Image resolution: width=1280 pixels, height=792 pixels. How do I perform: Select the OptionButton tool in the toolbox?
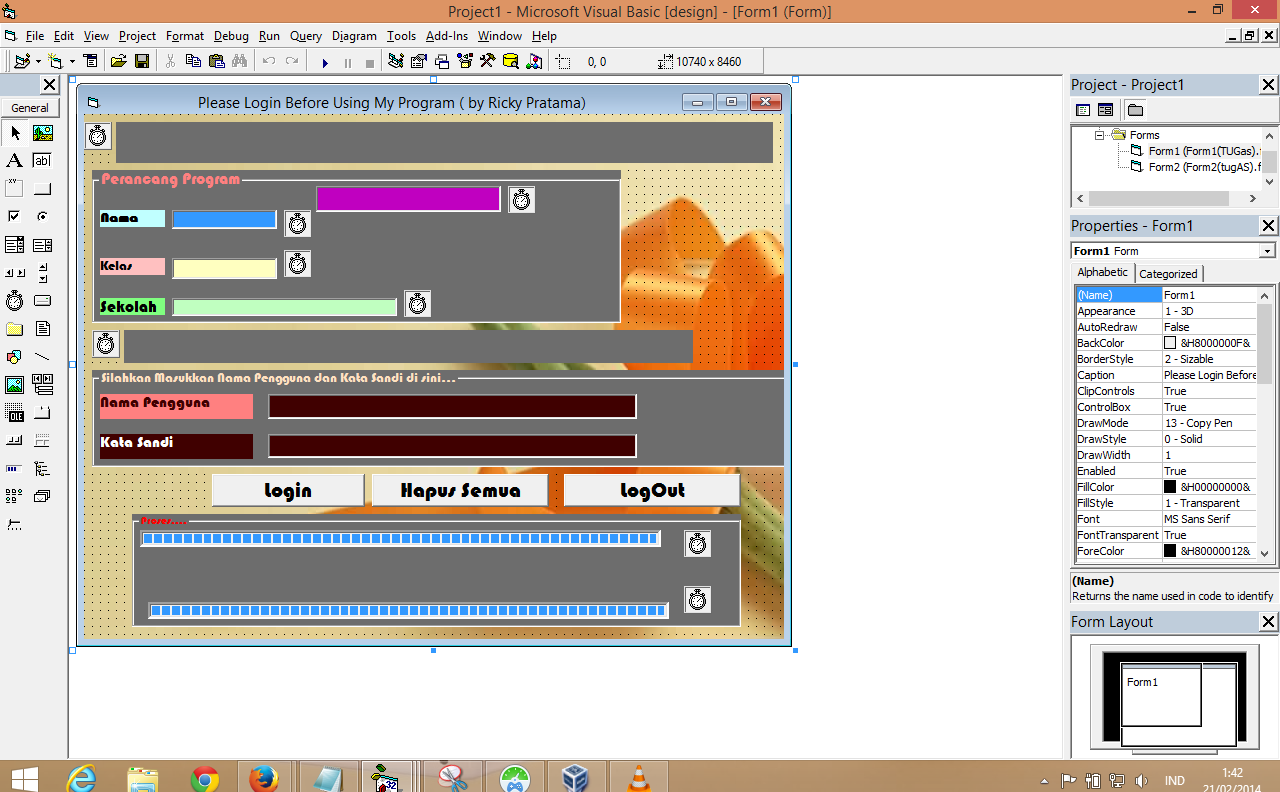click(42, 216)
